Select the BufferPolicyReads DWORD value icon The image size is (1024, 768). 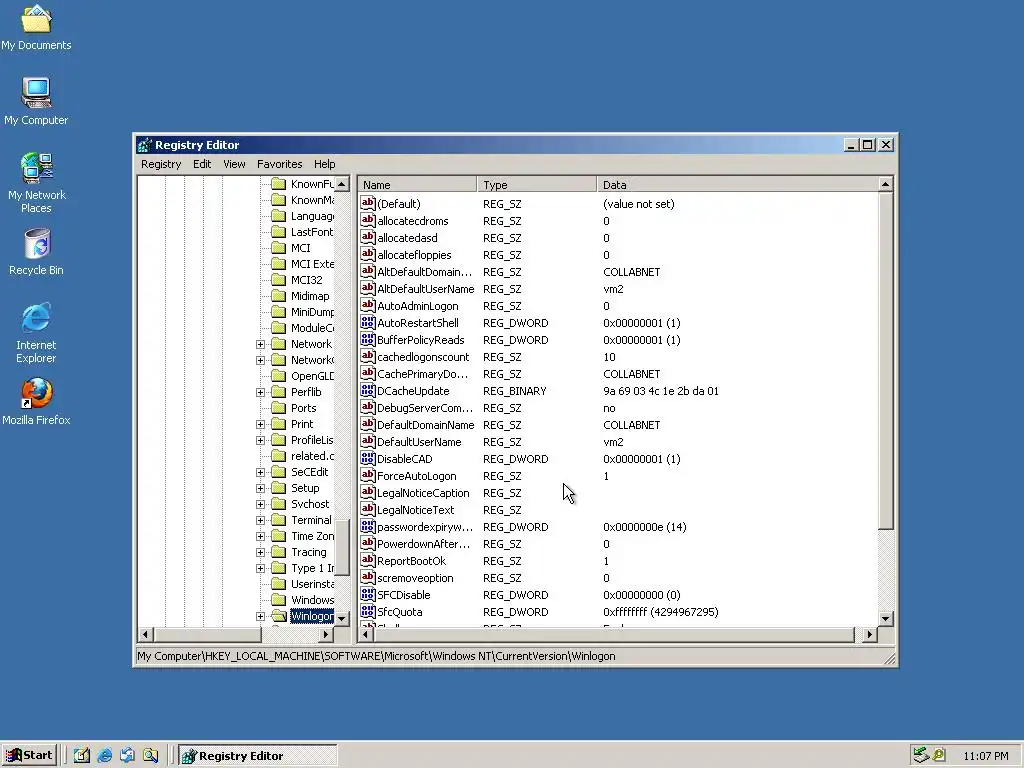pyautogui.click(x=368, y=340)
